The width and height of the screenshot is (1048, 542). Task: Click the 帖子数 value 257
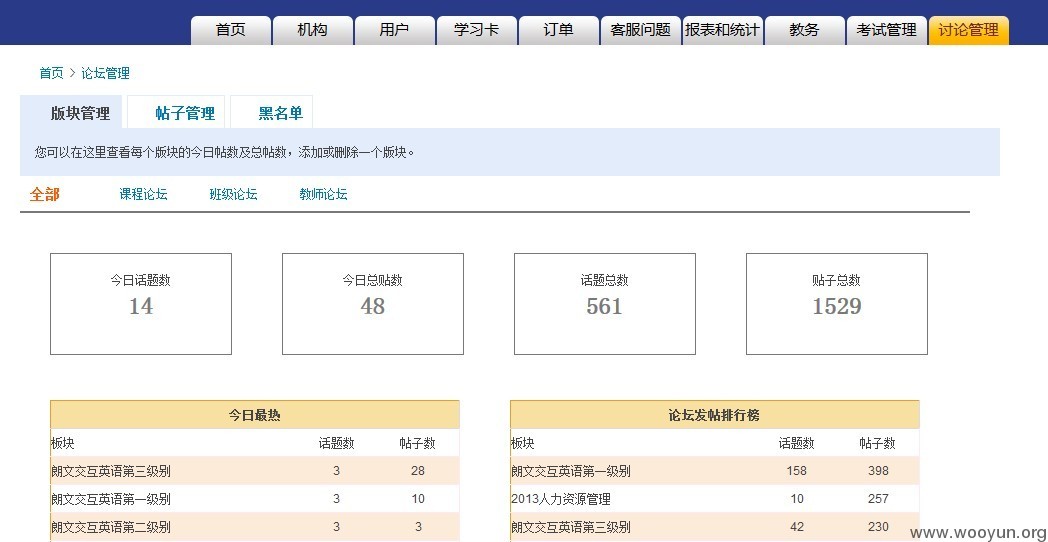click(x=878, y=499)
